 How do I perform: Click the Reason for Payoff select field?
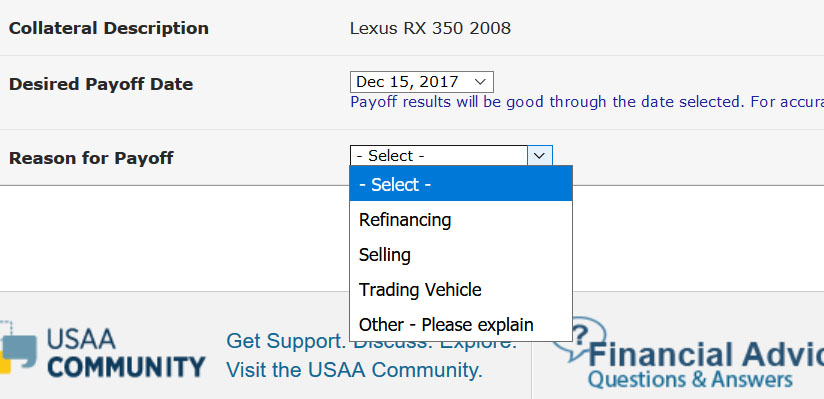pos(451,156)
